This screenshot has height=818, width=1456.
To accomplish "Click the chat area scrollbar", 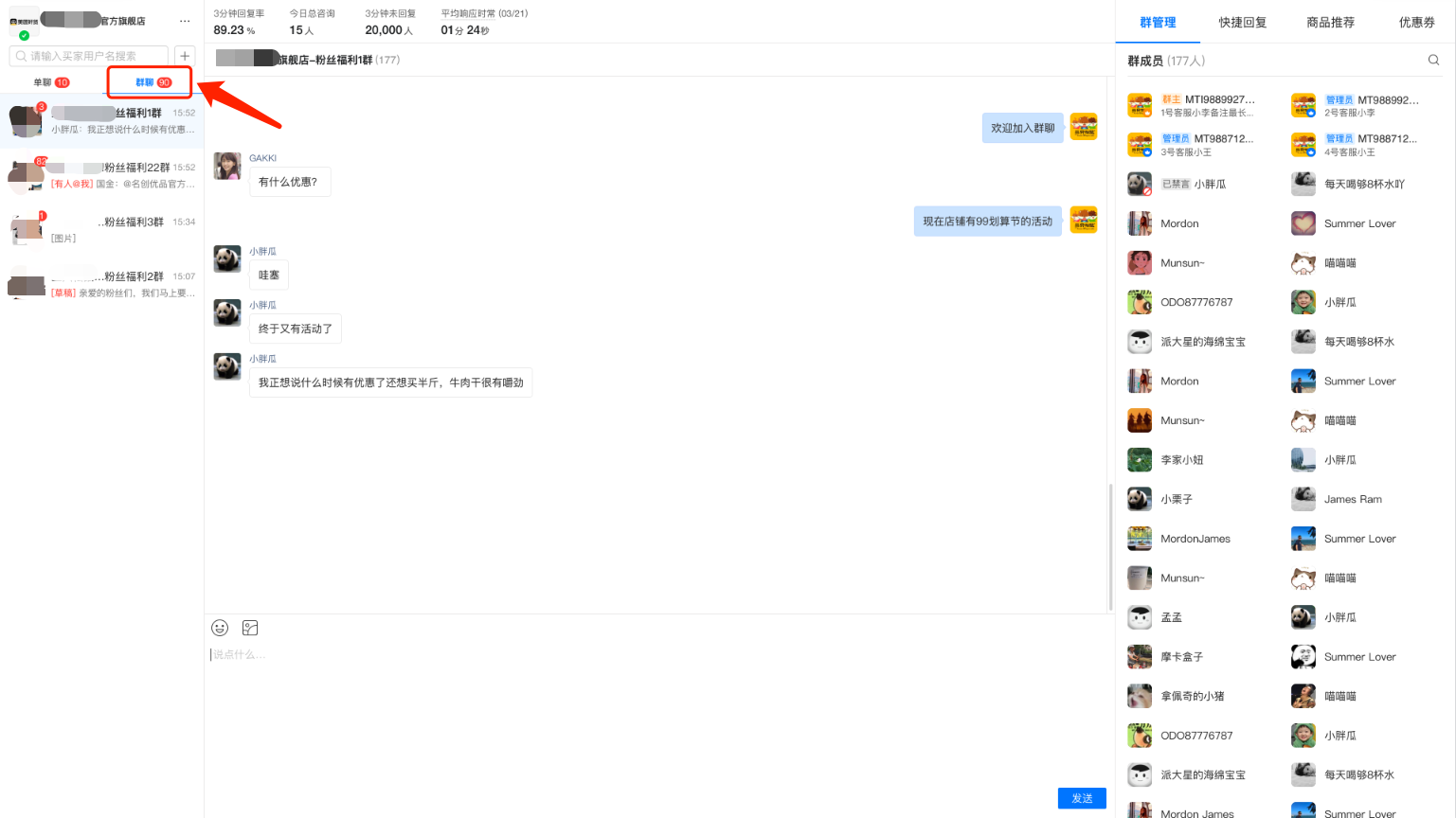I will point(1110,547).
